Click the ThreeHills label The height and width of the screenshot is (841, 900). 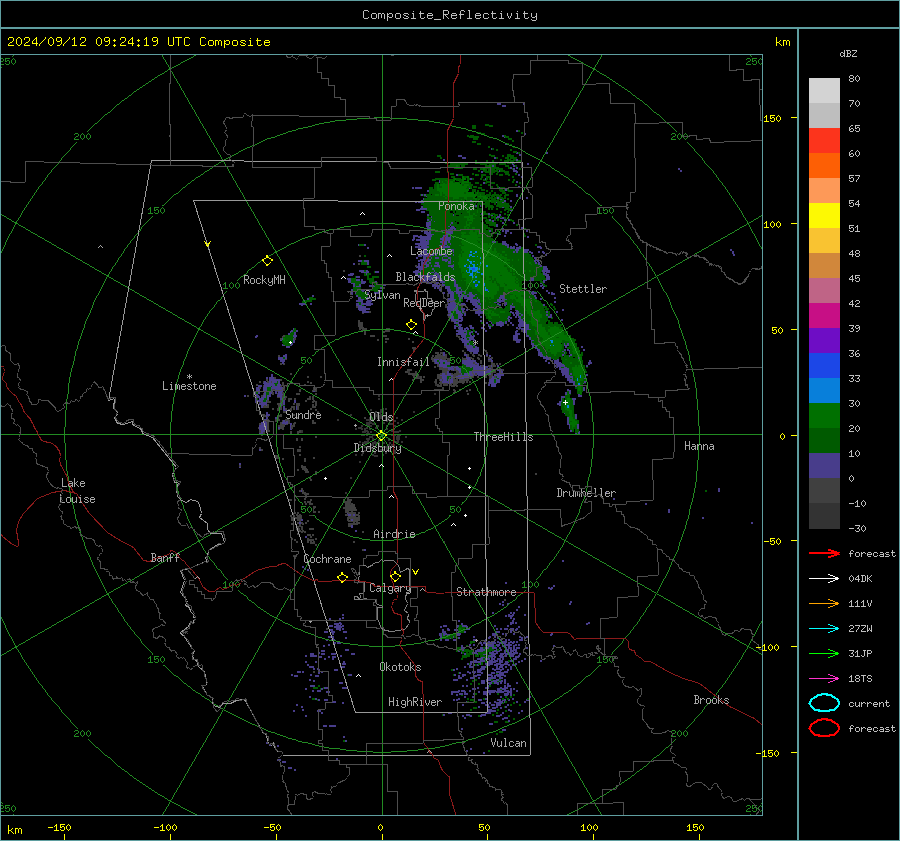click(x=503, y=437)
